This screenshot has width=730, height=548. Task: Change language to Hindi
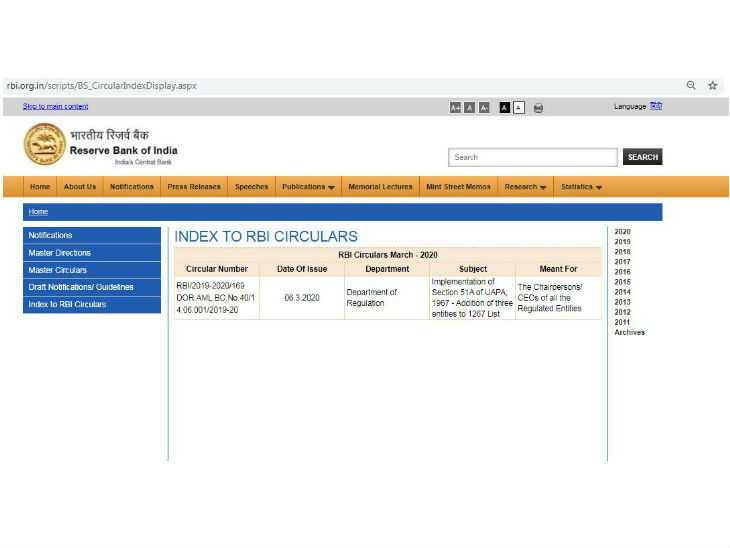pyautogui.click(x=656, y=106)
